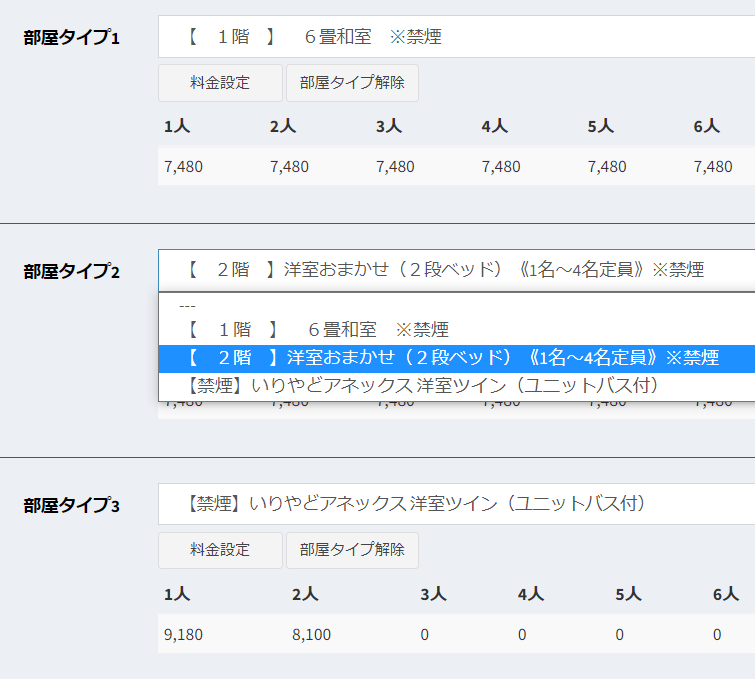The height and width of the screenshot is (679, 755).
Task: Click the 3人 column header in 部屋タイプ3
Action: [433, 594]
